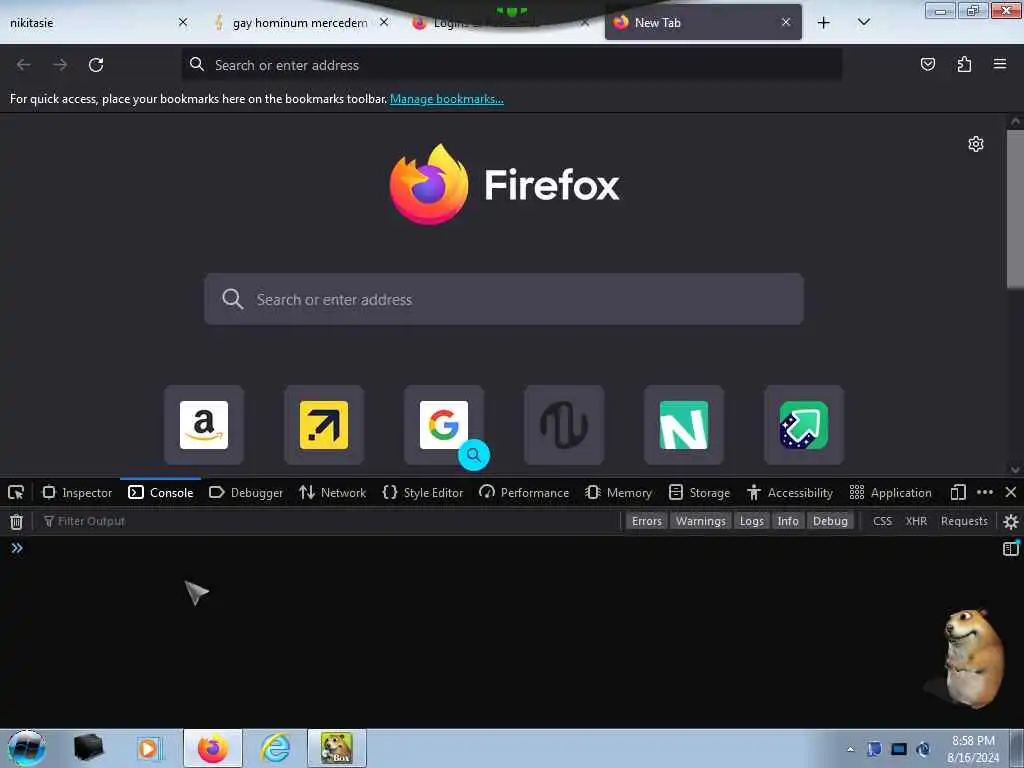Open Firefox from the taskbar

point(213,748)
